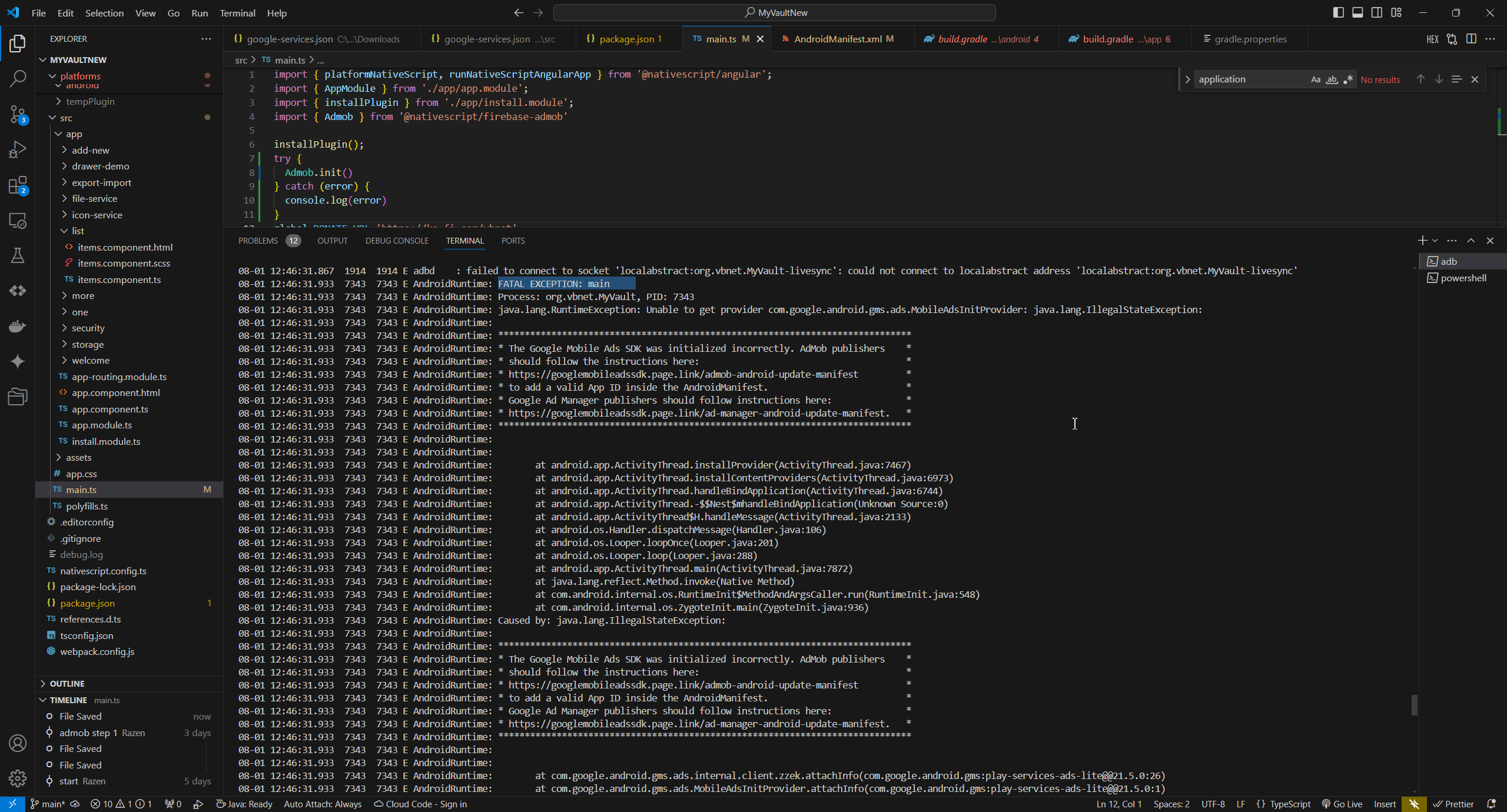Switch to the DEBUG CONSOLE tab
Image resolution: width=1507 pixels, height=812 pixels.
pyautogui.click(x=397, y=241)
